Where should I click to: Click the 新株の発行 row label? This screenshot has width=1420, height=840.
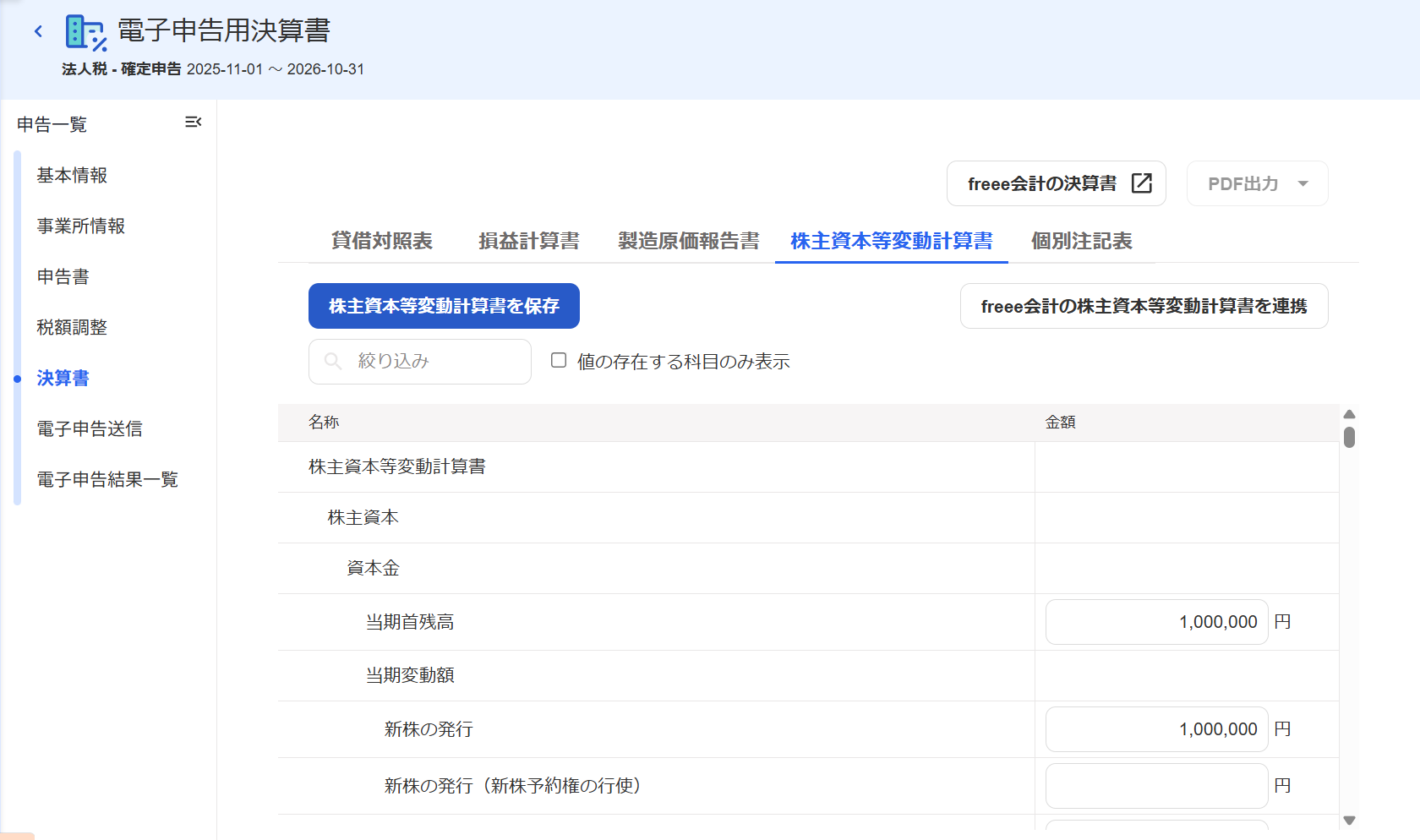pos(429,729)
